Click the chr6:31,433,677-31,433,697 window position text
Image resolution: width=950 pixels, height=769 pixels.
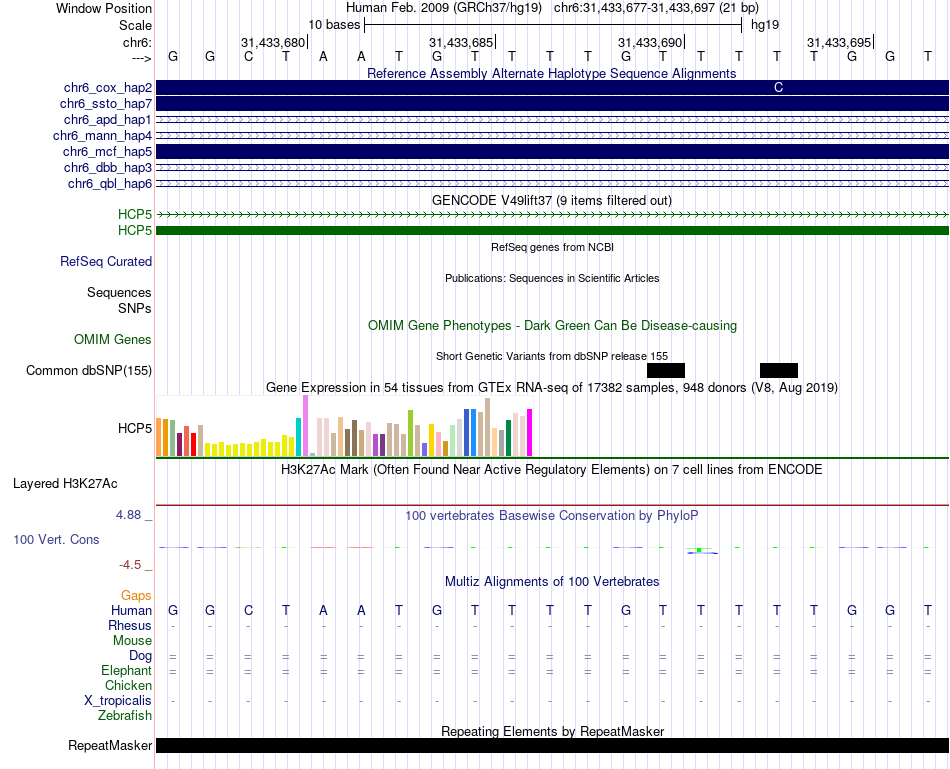coord(656,8)
